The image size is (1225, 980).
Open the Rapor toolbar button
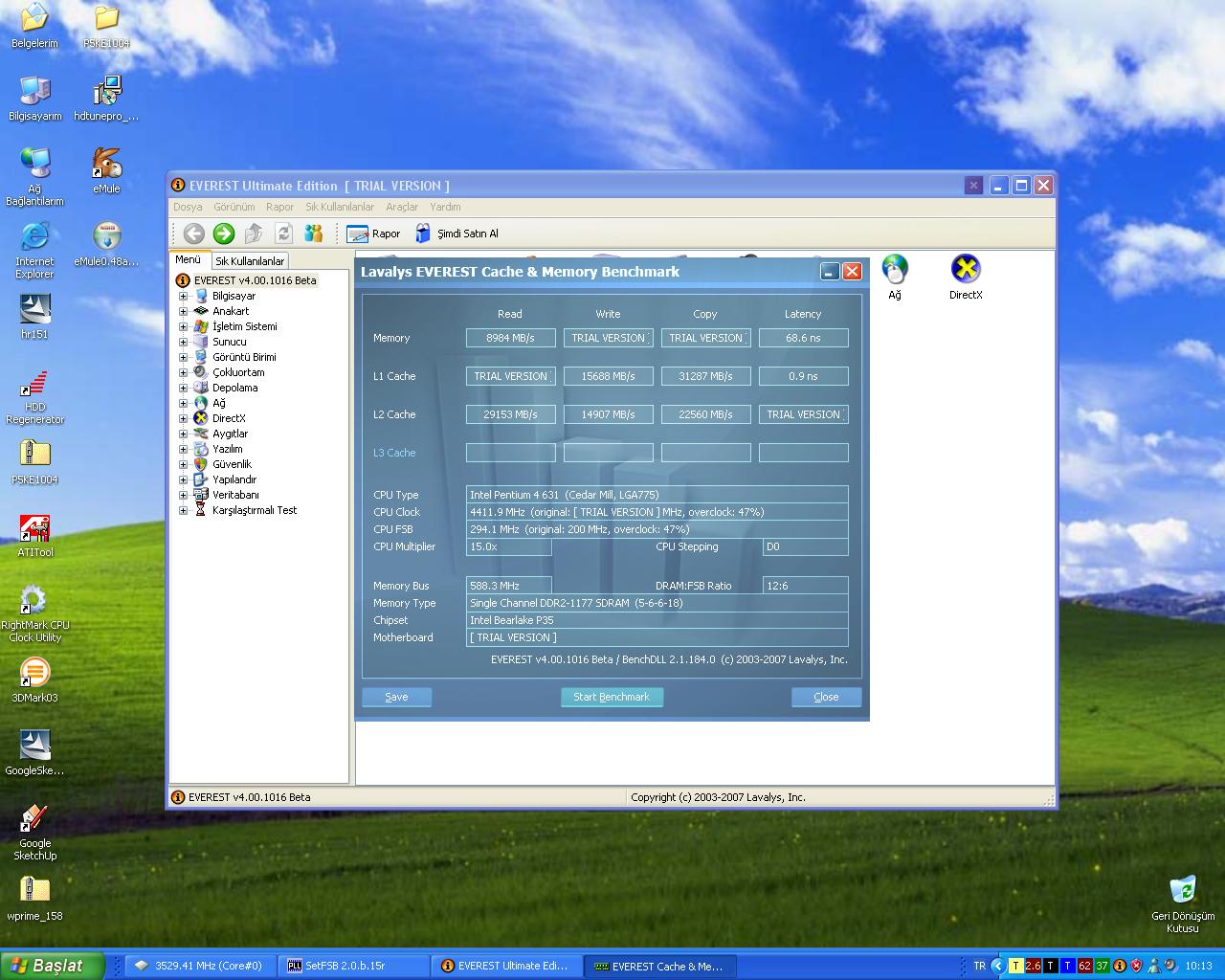(373, 234)
